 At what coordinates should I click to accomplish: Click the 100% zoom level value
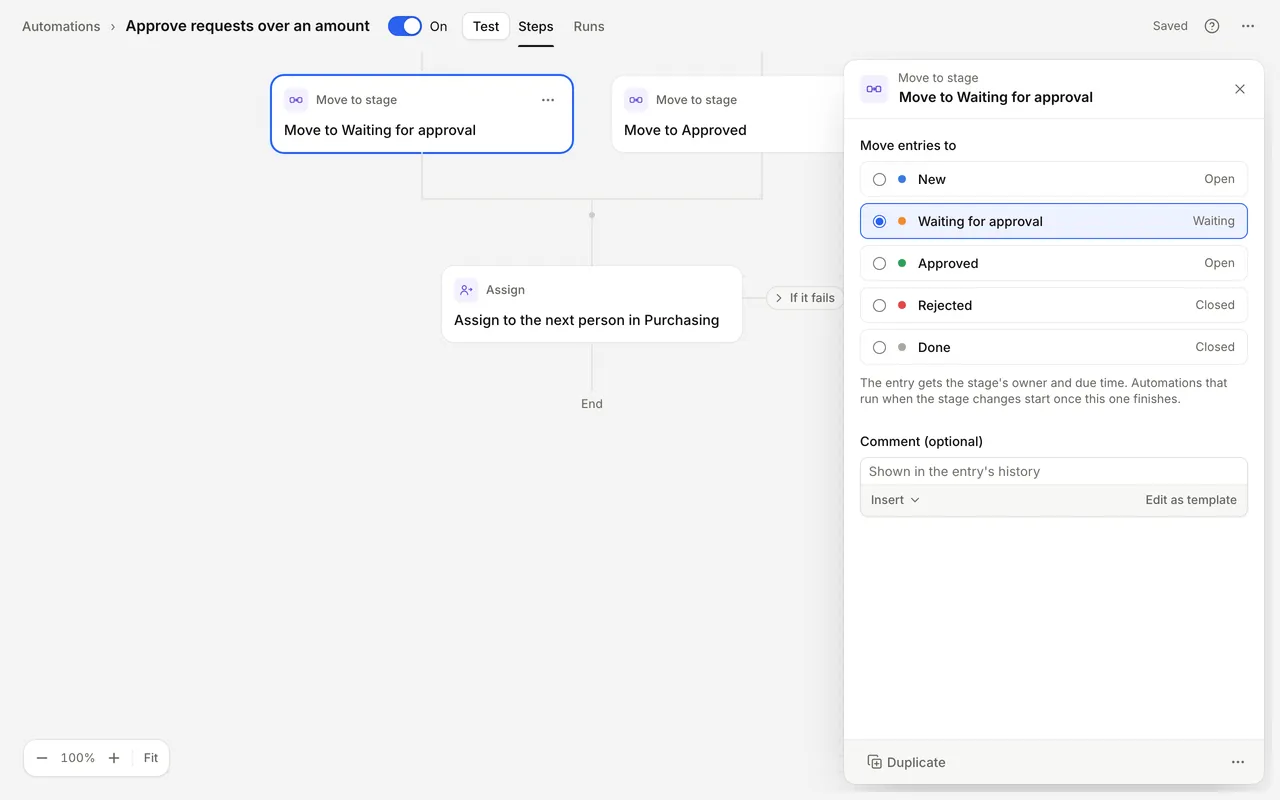point(78,758)
